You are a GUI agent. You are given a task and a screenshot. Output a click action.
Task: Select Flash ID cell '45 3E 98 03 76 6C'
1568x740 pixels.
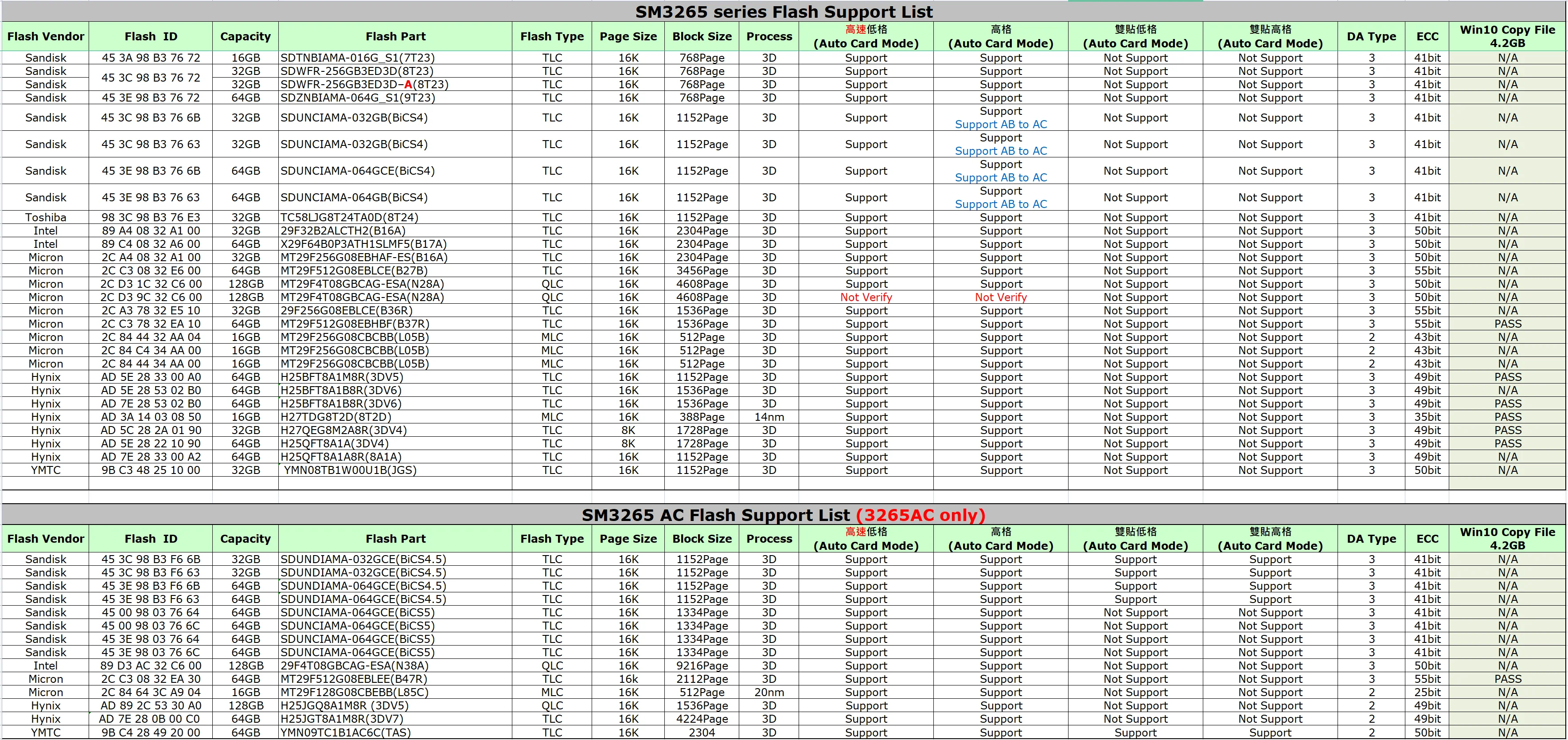pos(151,653)
